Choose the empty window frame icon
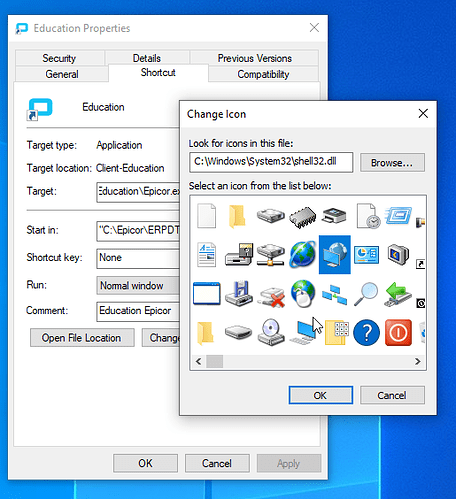 pos(206,293)
